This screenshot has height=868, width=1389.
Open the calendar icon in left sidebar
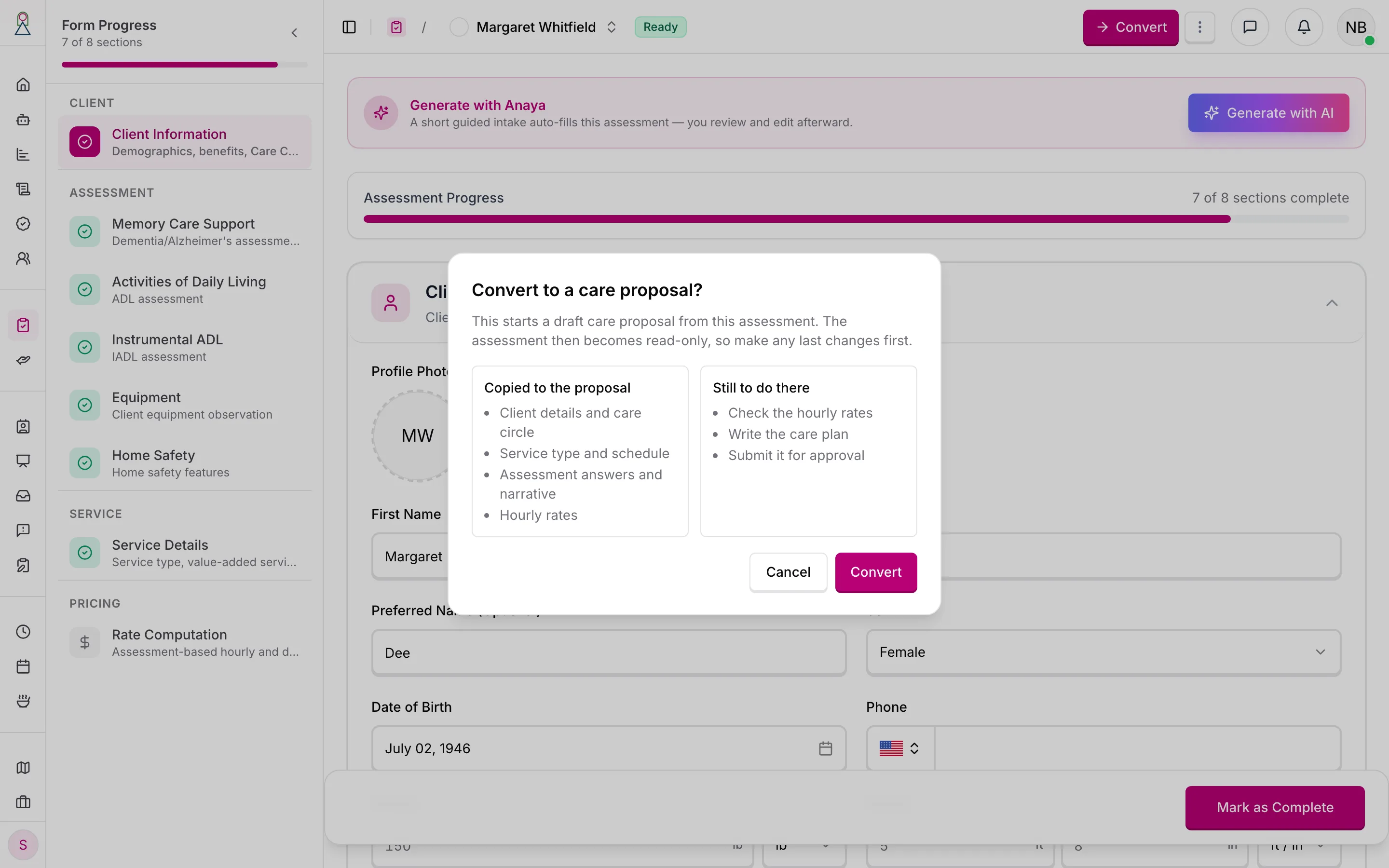pyautogui.click(x=23, y=666)
